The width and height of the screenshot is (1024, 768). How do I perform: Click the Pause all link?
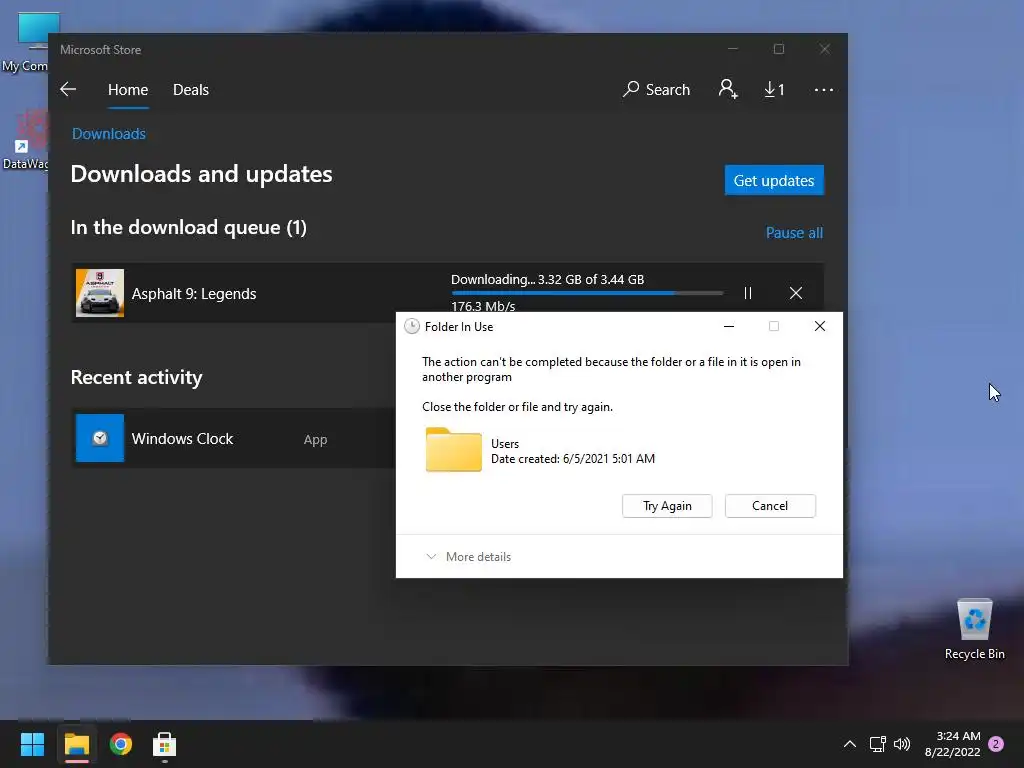(x=794, y=232)
